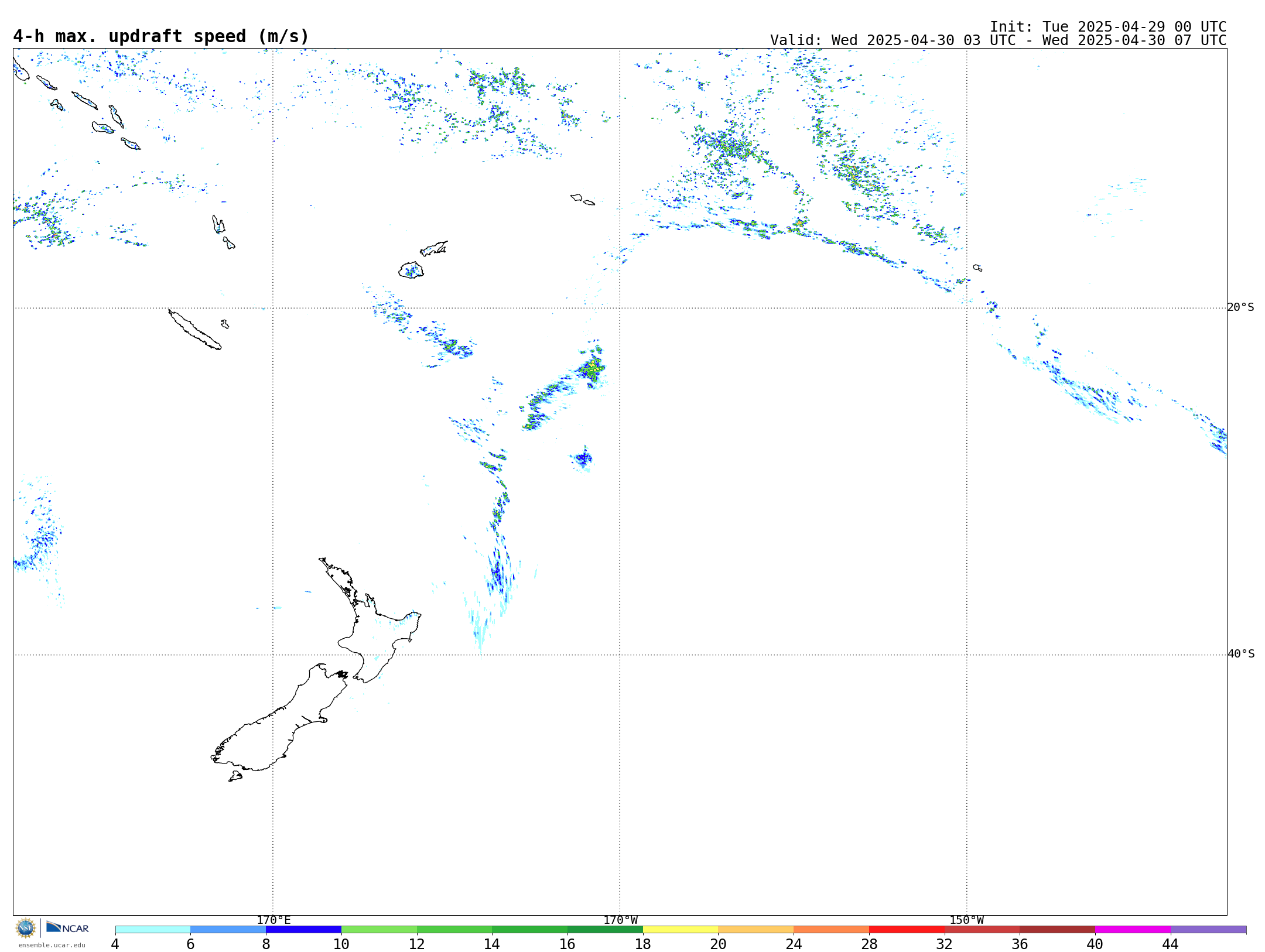Click the colorbar tick label 10

[341, 944]
